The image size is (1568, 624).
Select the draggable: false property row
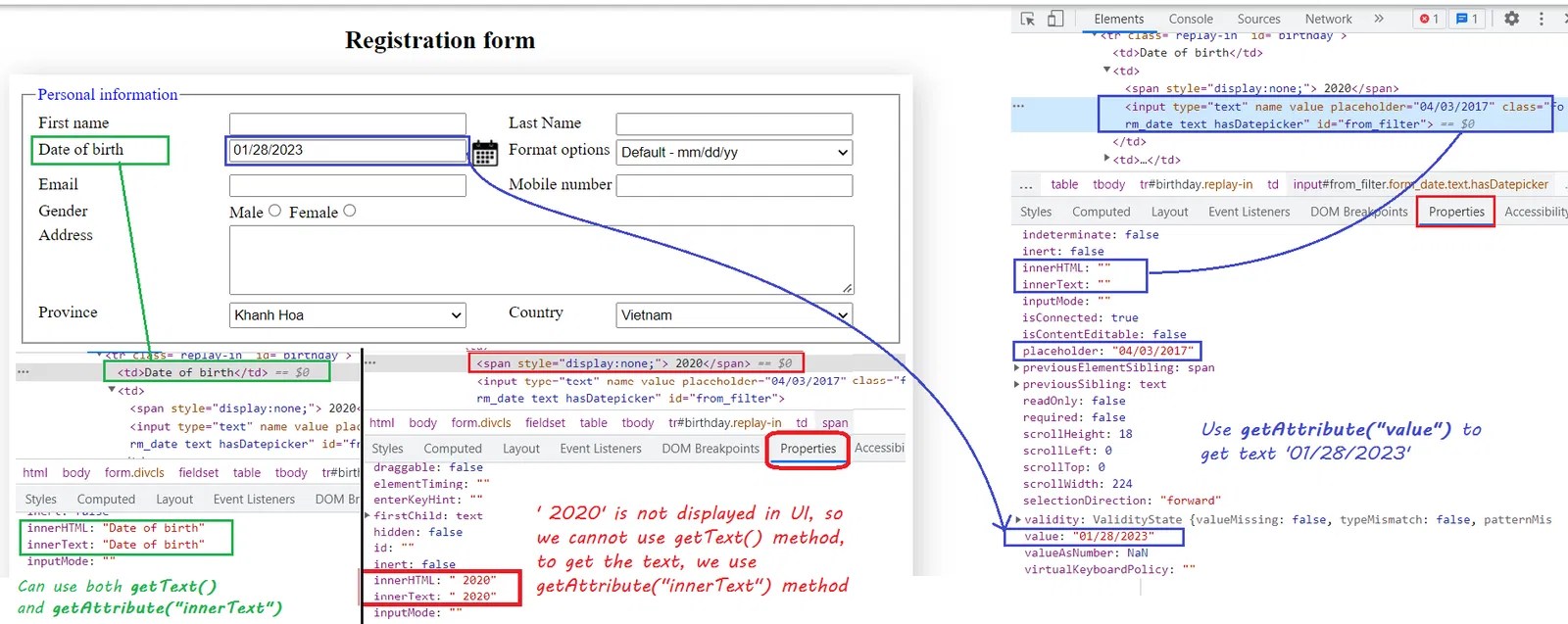tap(428, 468)
